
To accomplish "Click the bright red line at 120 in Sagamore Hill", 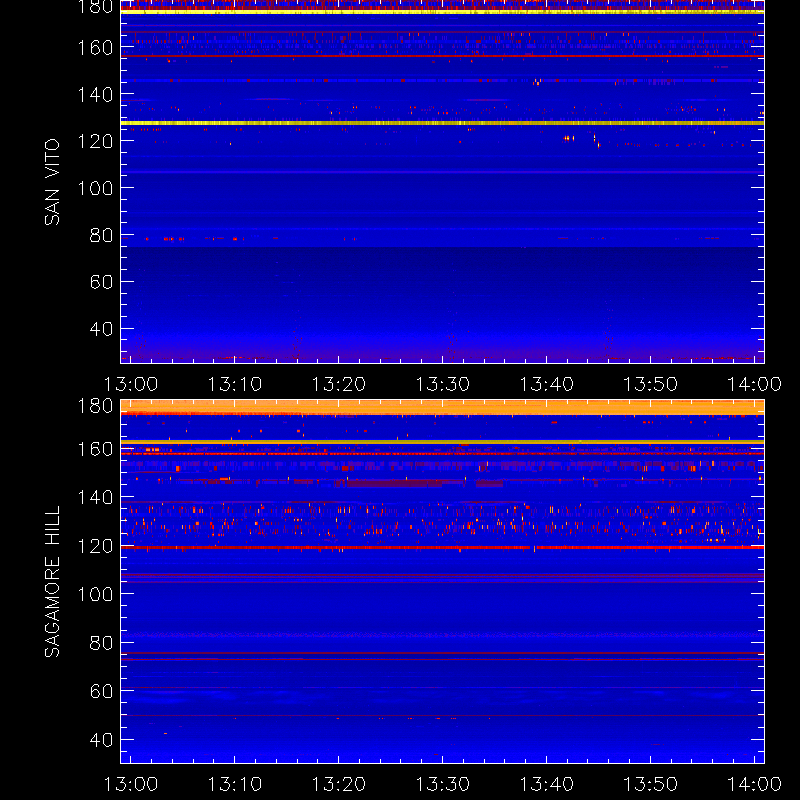I will [x=442, y=547].
